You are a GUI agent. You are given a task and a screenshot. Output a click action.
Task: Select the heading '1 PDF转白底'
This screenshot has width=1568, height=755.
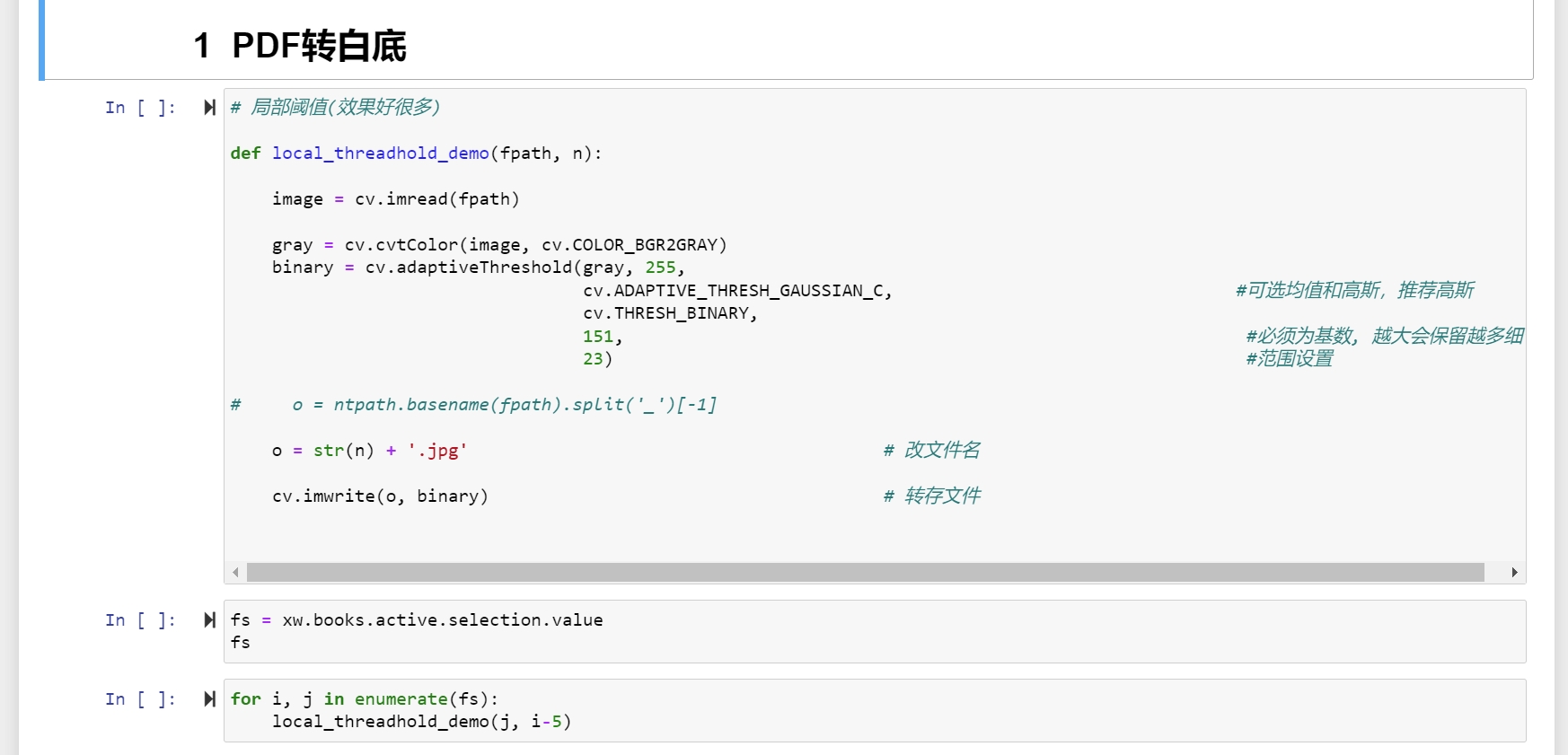300,45
